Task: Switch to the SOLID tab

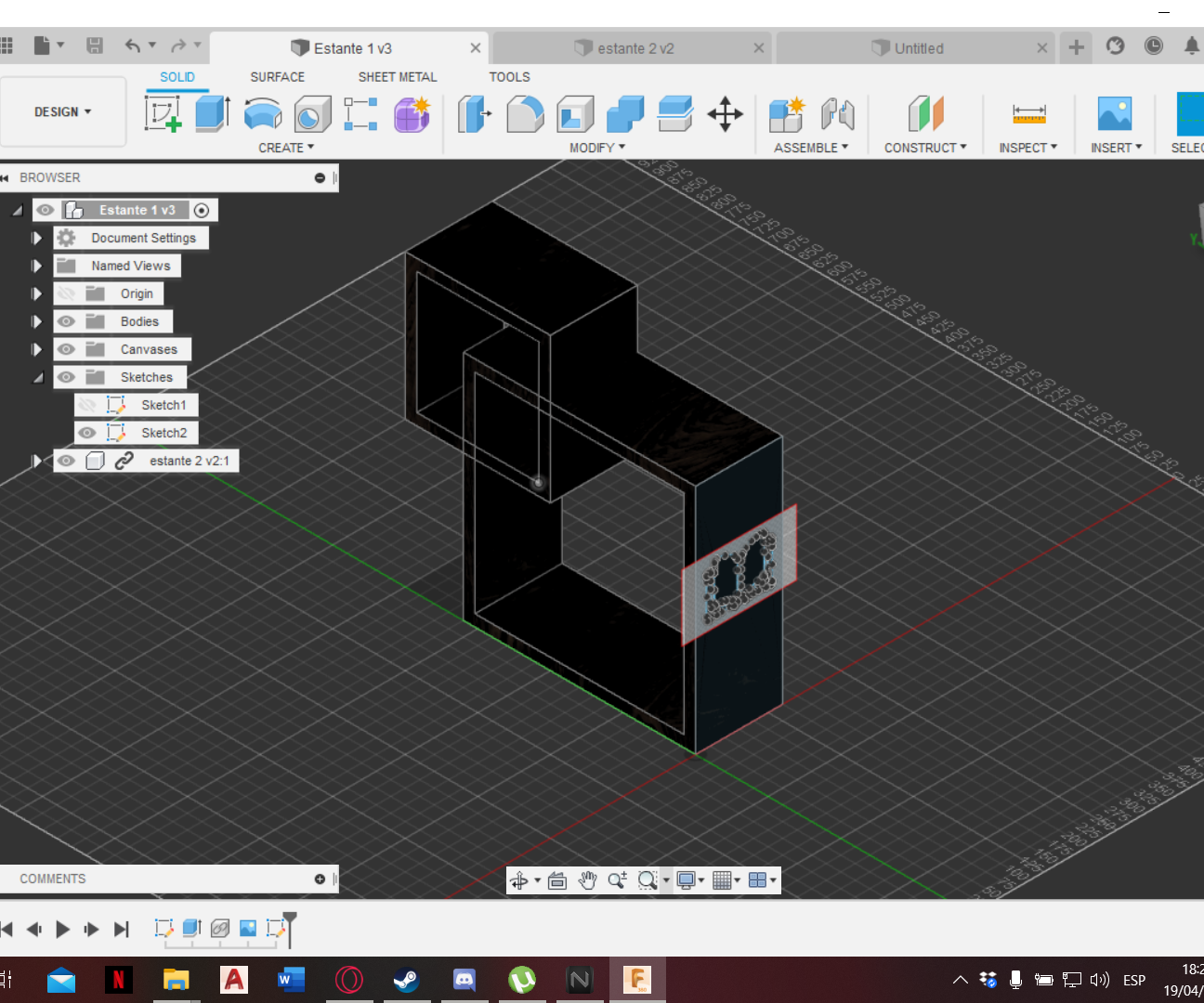Action: [x=177, y=77]
